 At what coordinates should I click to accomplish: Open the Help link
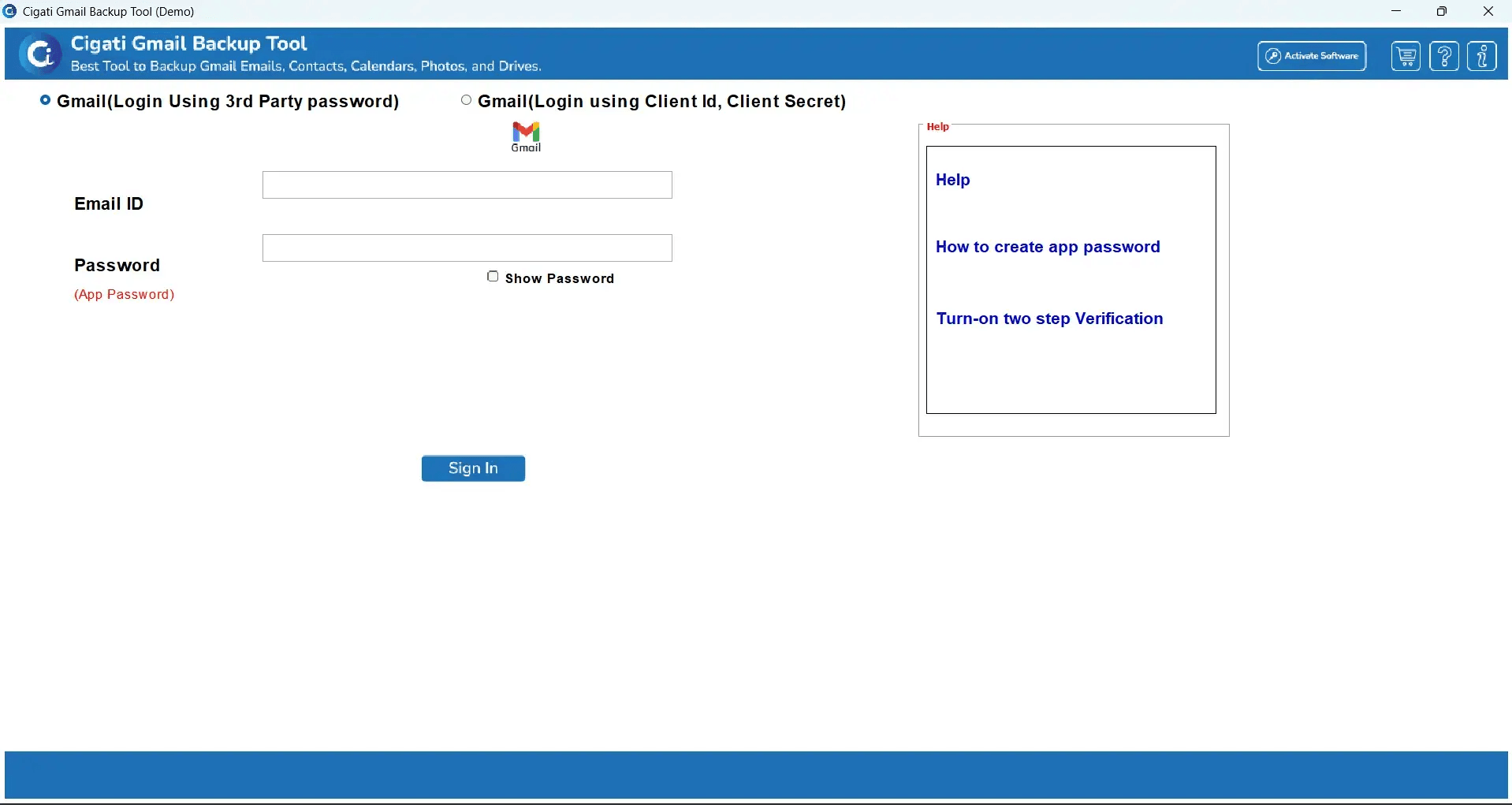(x=952, y=180)
